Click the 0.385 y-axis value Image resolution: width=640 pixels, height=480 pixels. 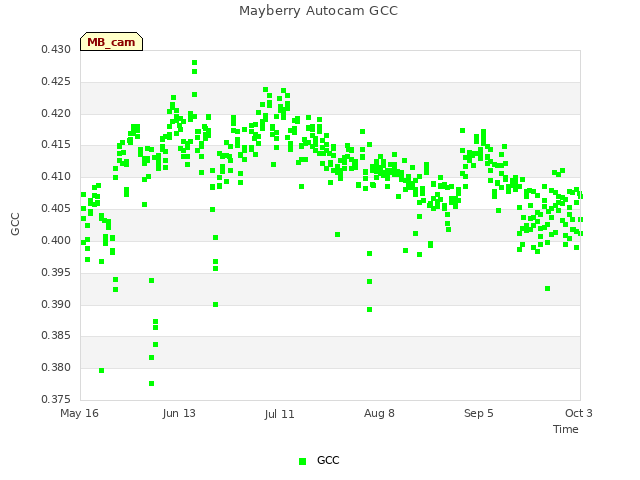click(56, 336)
